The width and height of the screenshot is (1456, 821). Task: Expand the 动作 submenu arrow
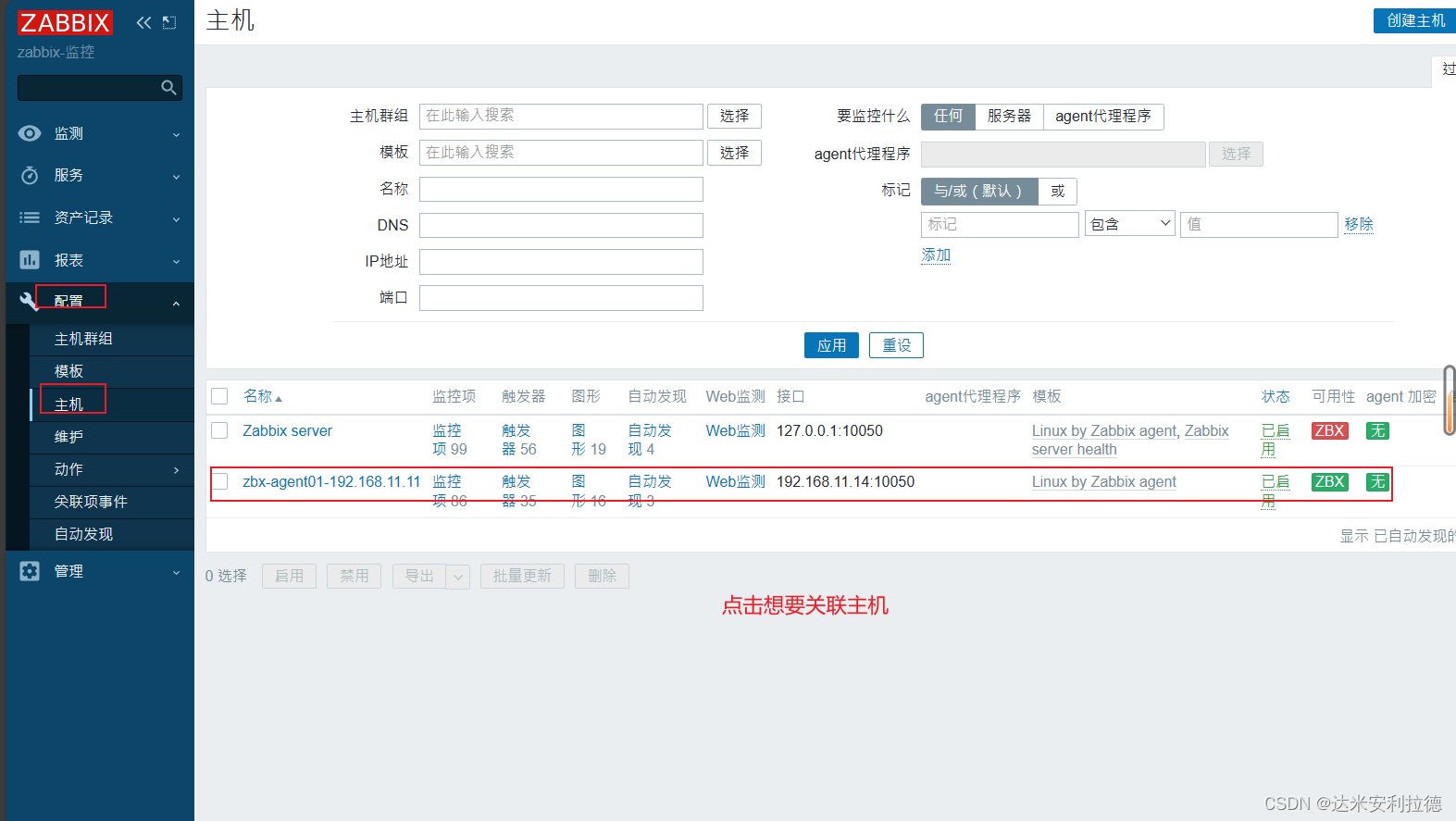pos(176,470)
